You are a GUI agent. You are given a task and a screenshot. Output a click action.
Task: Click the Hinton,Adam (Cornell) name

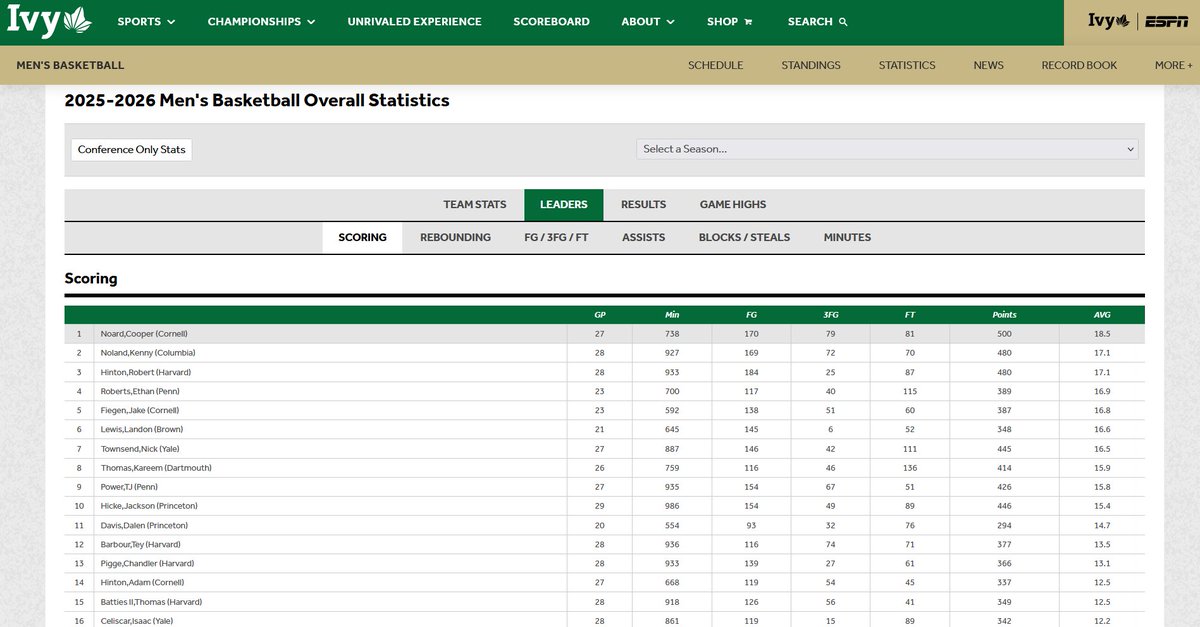pos(142,582)
